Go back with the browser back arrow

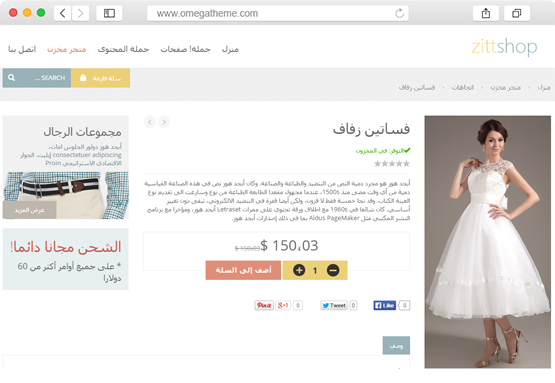point(63,13)
